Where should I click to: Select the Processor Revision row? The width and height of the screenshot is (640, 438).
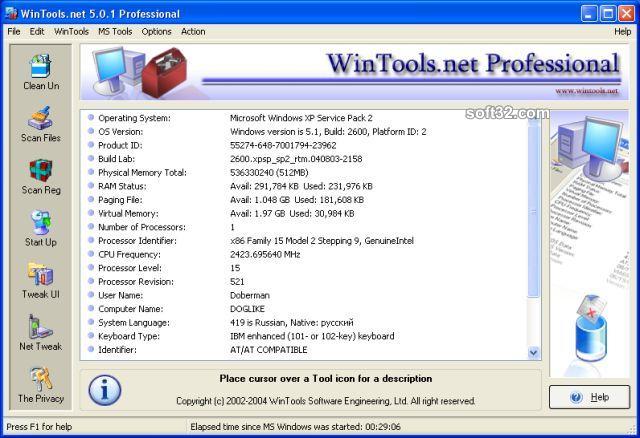point(304,282)
